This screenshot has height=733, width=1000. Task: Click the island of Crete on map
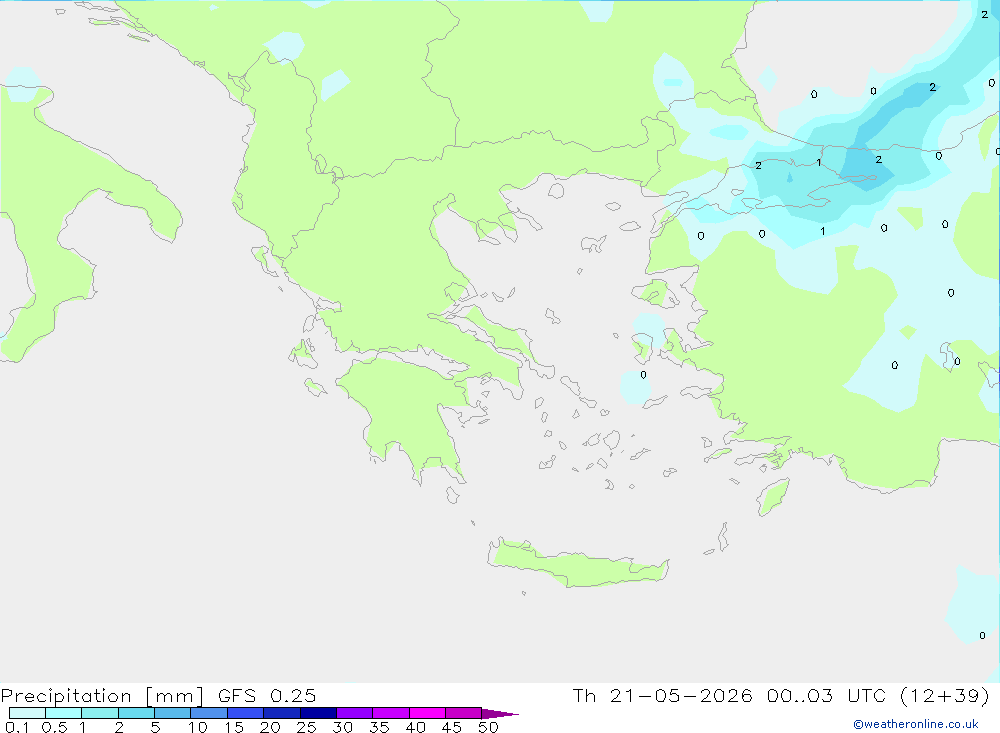(x=577, y=565)
